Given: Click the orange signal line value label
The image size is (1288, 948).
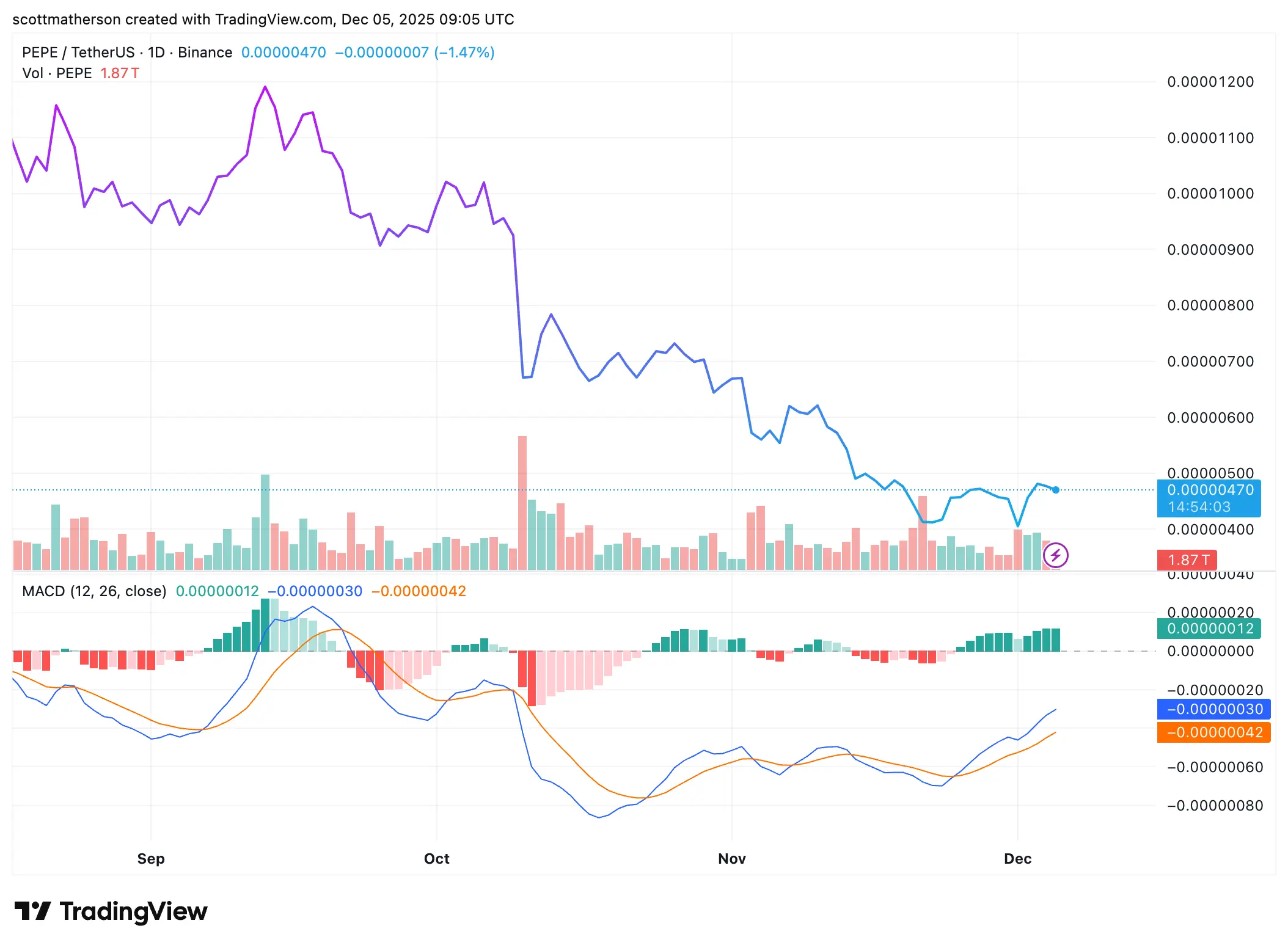Looking at the screenshot, I should click(1213, 732).
